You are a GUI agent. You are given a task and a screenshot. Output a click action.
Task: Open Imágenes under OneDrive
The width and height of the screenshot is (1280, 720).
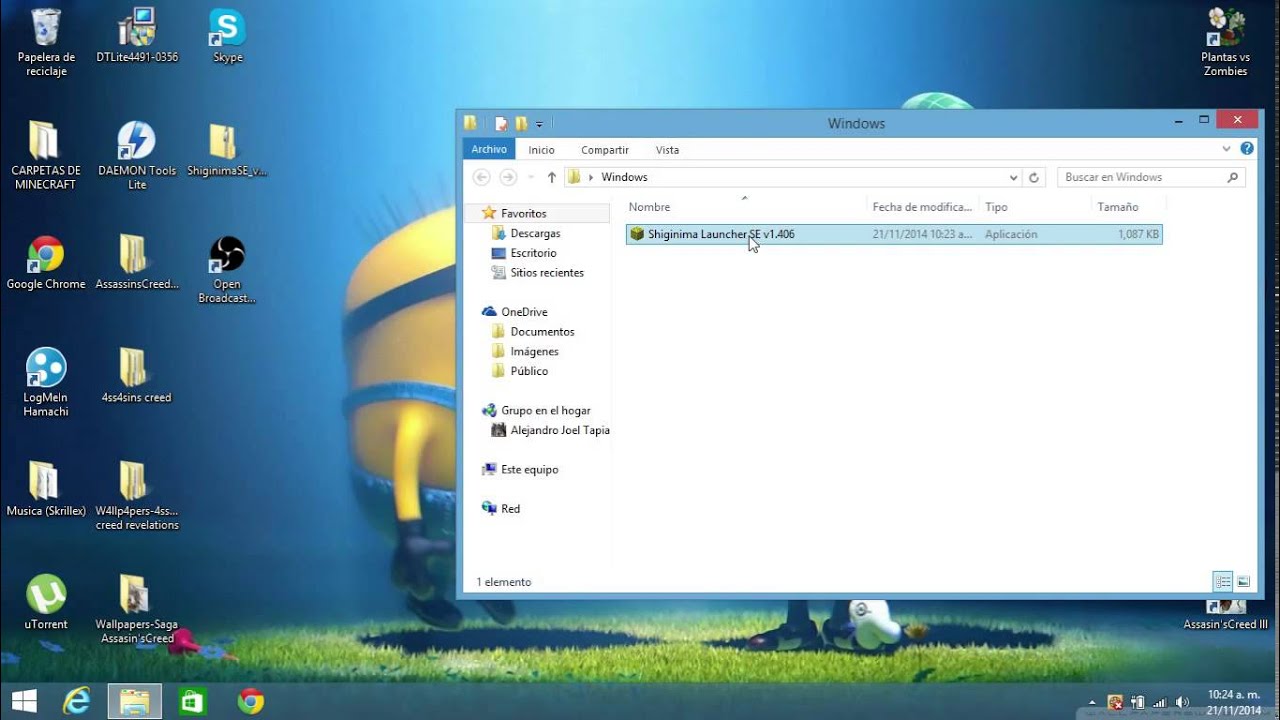click(534, 351)
